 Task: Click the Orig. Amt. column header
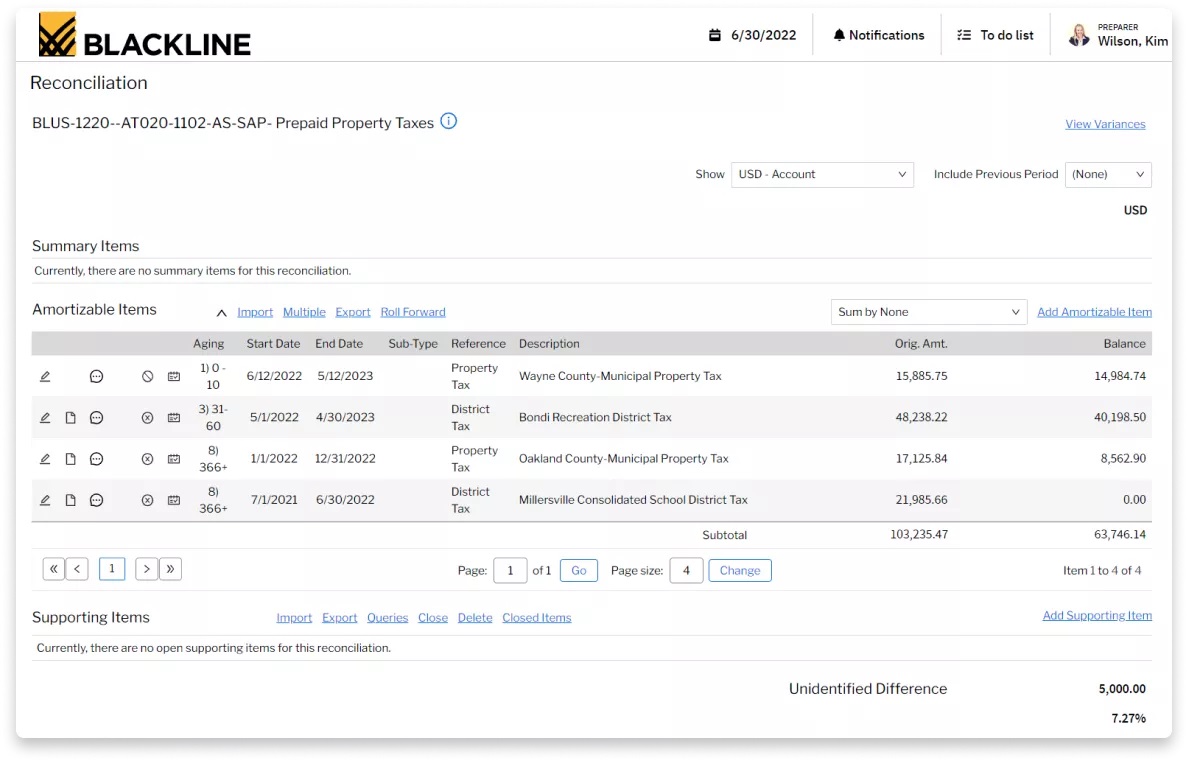point(921,344)
